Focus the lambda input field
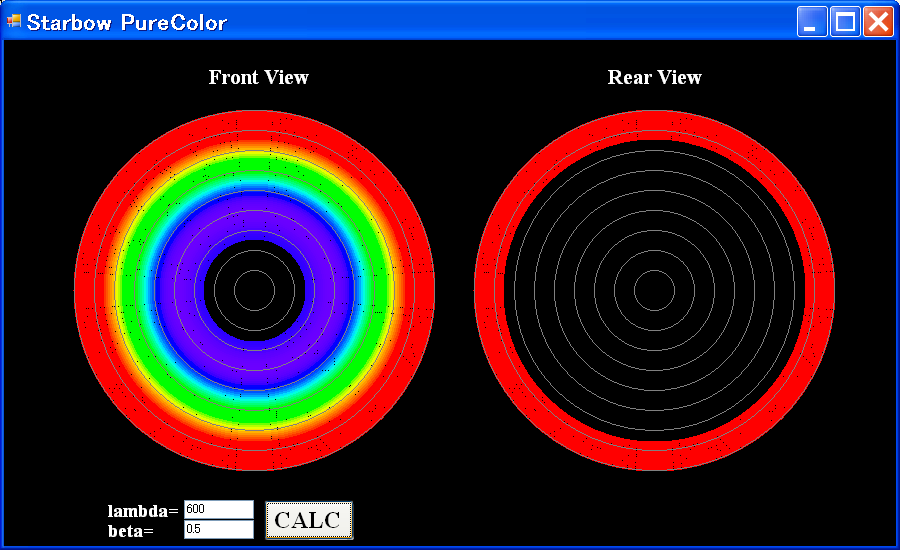Viewport: 900px width, 550px height. tap(219, 510)
